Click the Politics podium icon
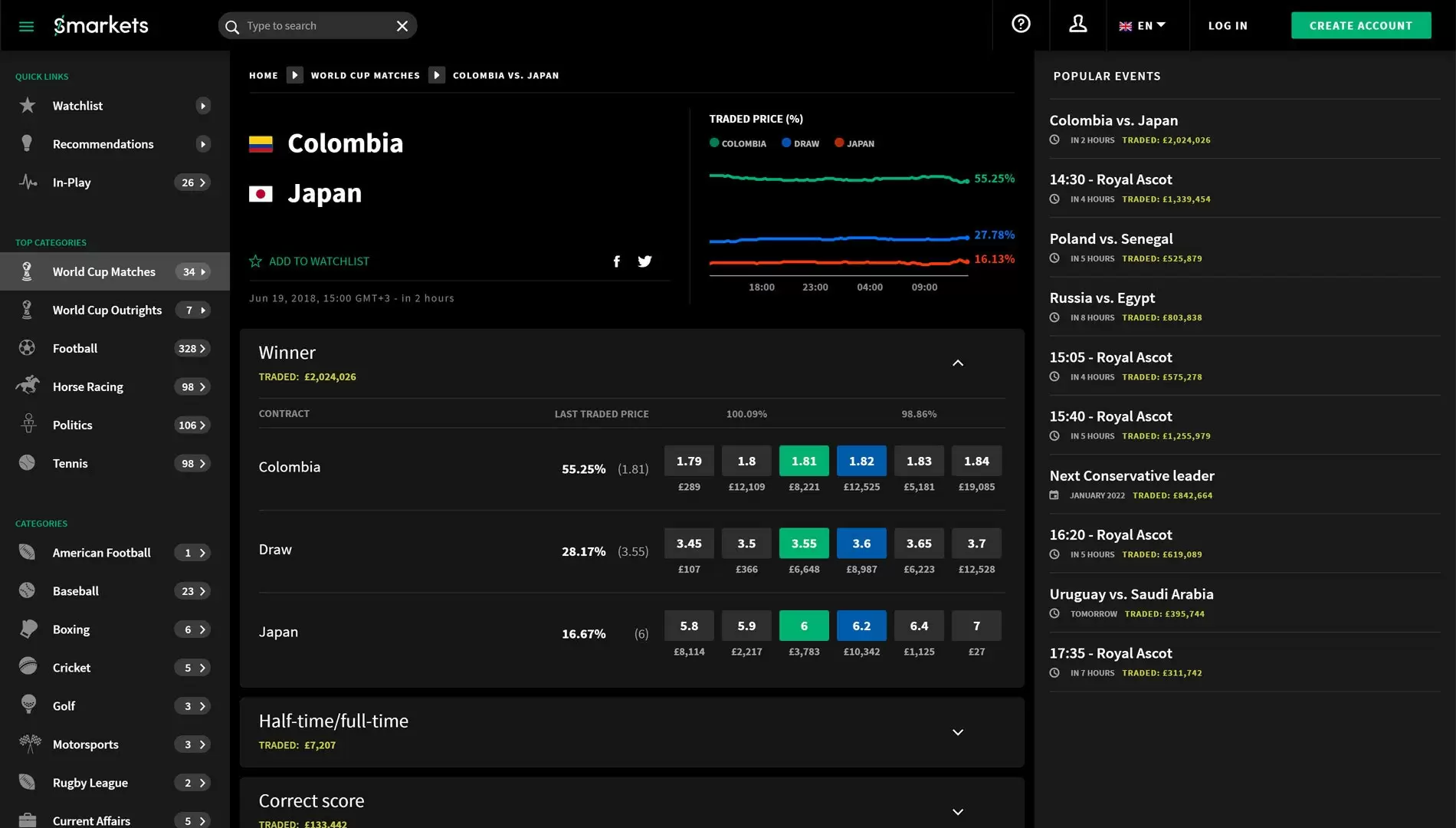 (28, 423)
